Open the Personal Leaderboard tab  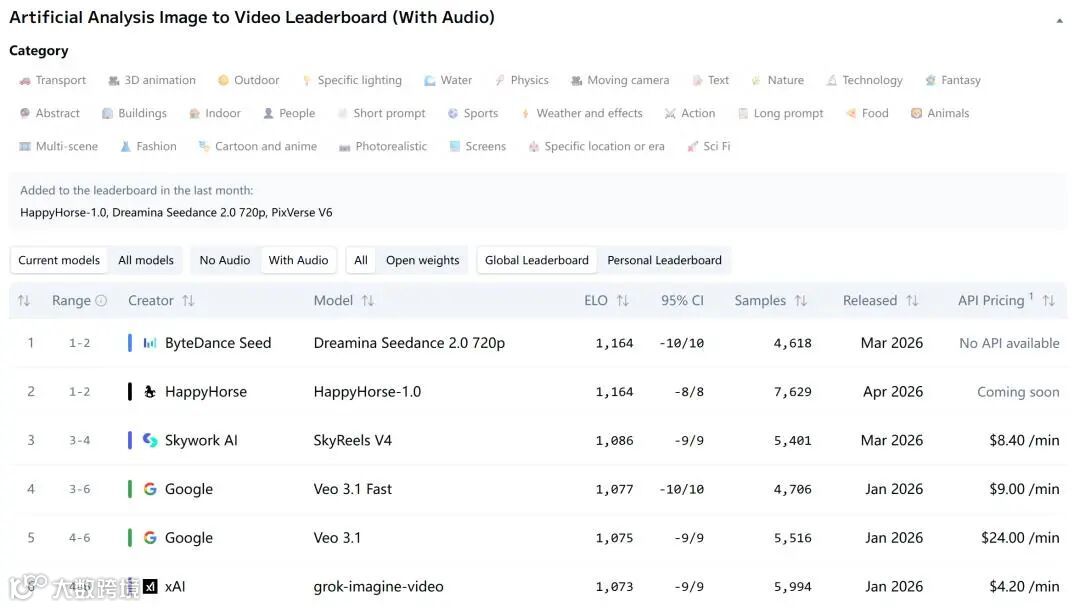(x=664, y=260)
